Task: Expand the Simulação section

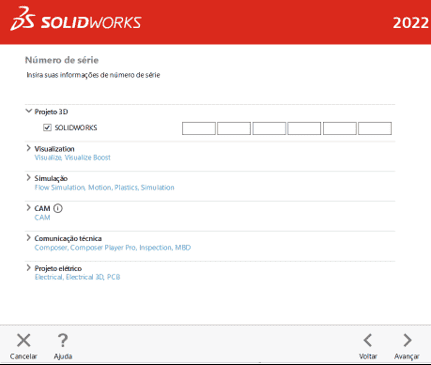Action: 29,178
